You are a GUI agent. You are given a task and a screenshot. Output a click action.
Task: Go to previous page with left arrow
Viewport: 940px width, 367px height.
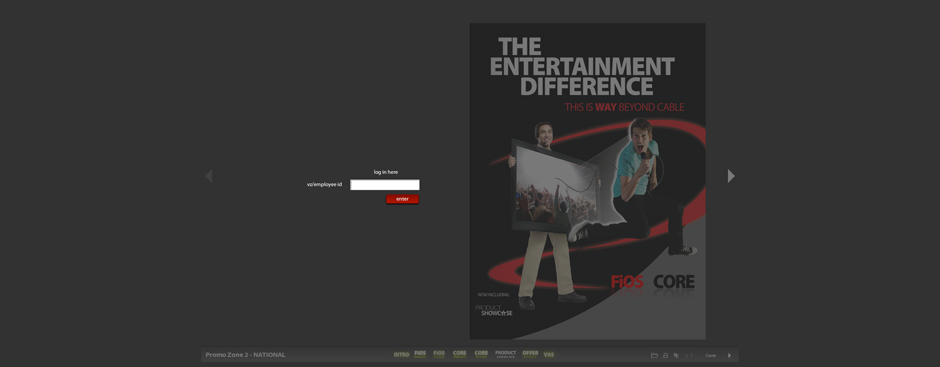point(209,176)
